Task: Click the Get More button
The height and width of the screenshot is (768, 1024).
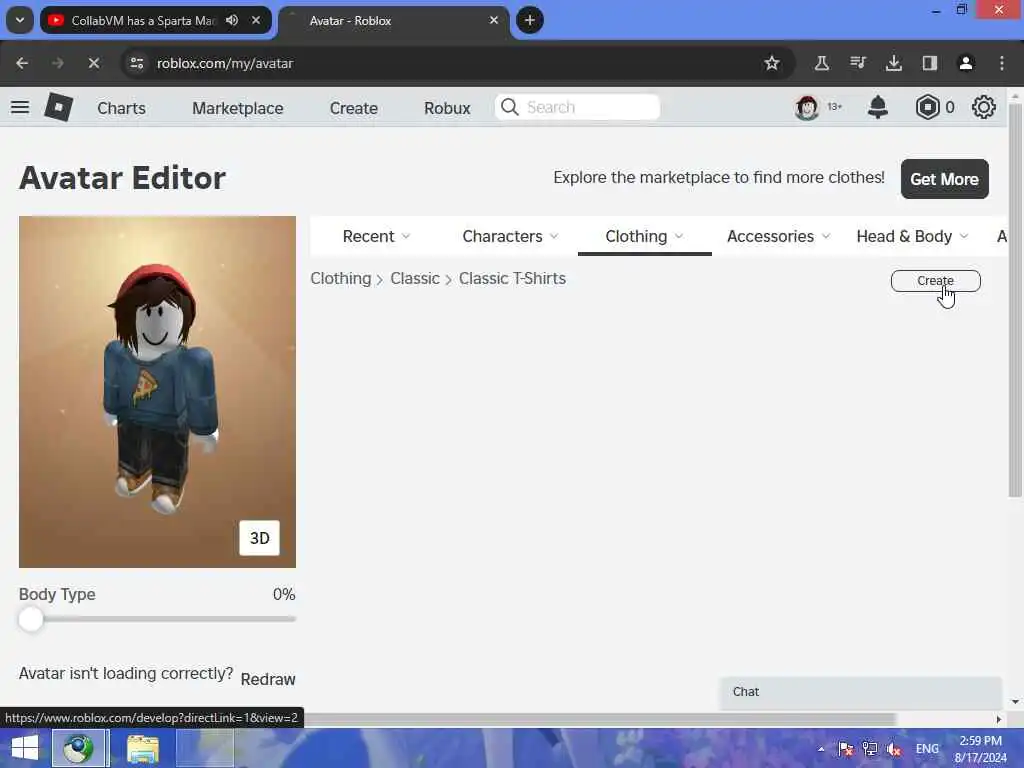Action: tap(944, 179)
